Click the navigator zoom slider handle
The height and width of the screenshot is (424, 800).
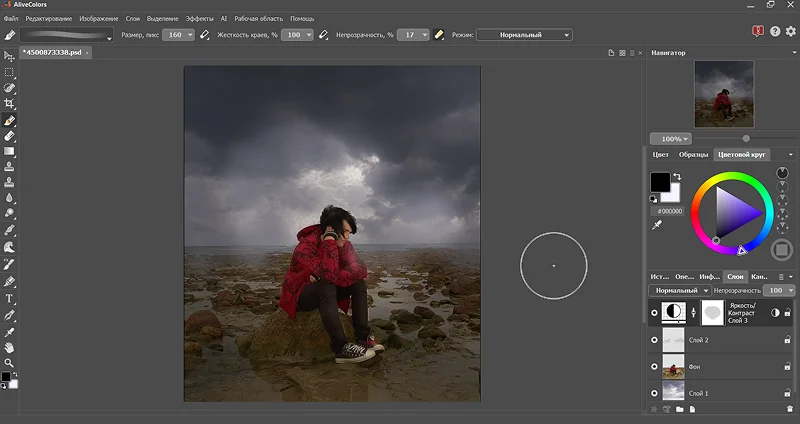coord(746,139)
